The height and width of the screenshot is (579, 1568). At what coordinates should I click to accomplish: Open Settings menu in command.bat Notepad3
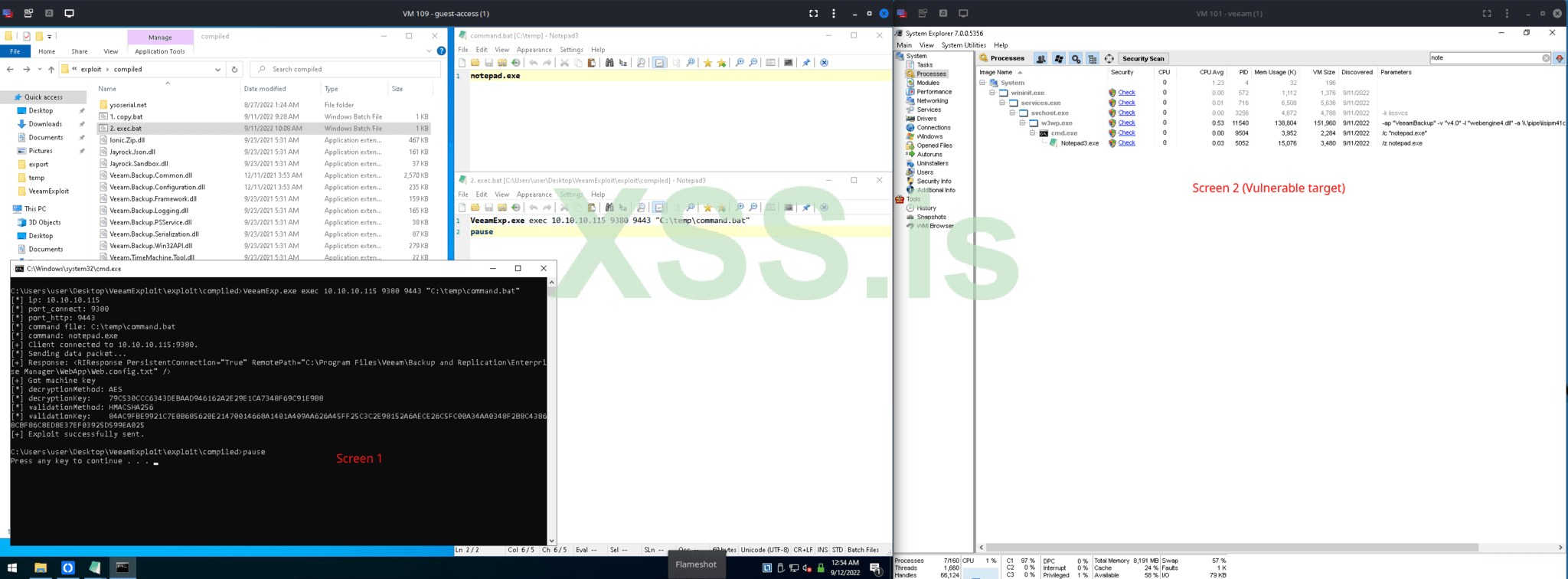click(x=571, y=50)
